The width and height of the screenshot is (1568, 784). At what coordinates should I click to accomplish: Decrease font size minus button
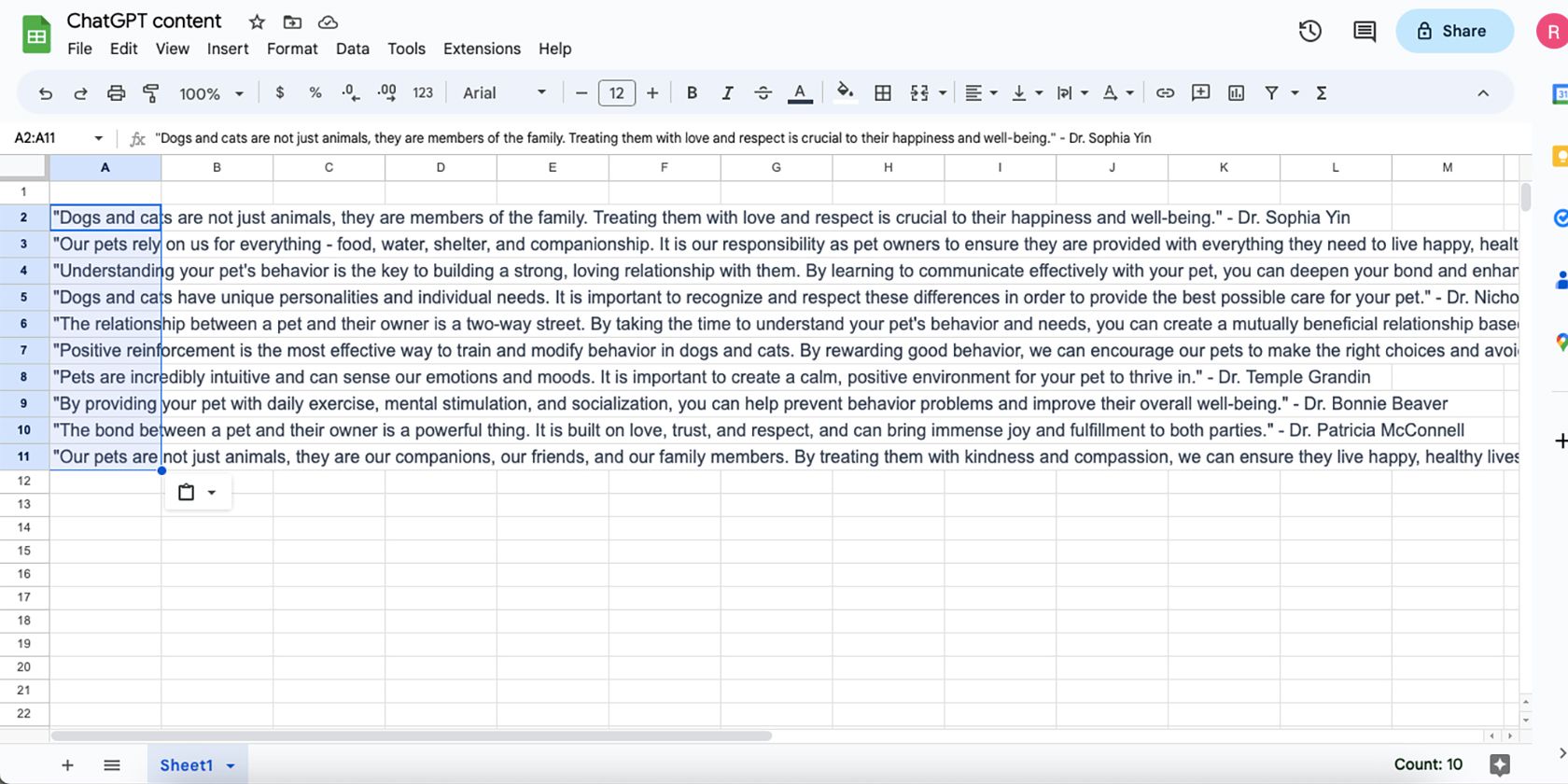click(x=581, y=92)
